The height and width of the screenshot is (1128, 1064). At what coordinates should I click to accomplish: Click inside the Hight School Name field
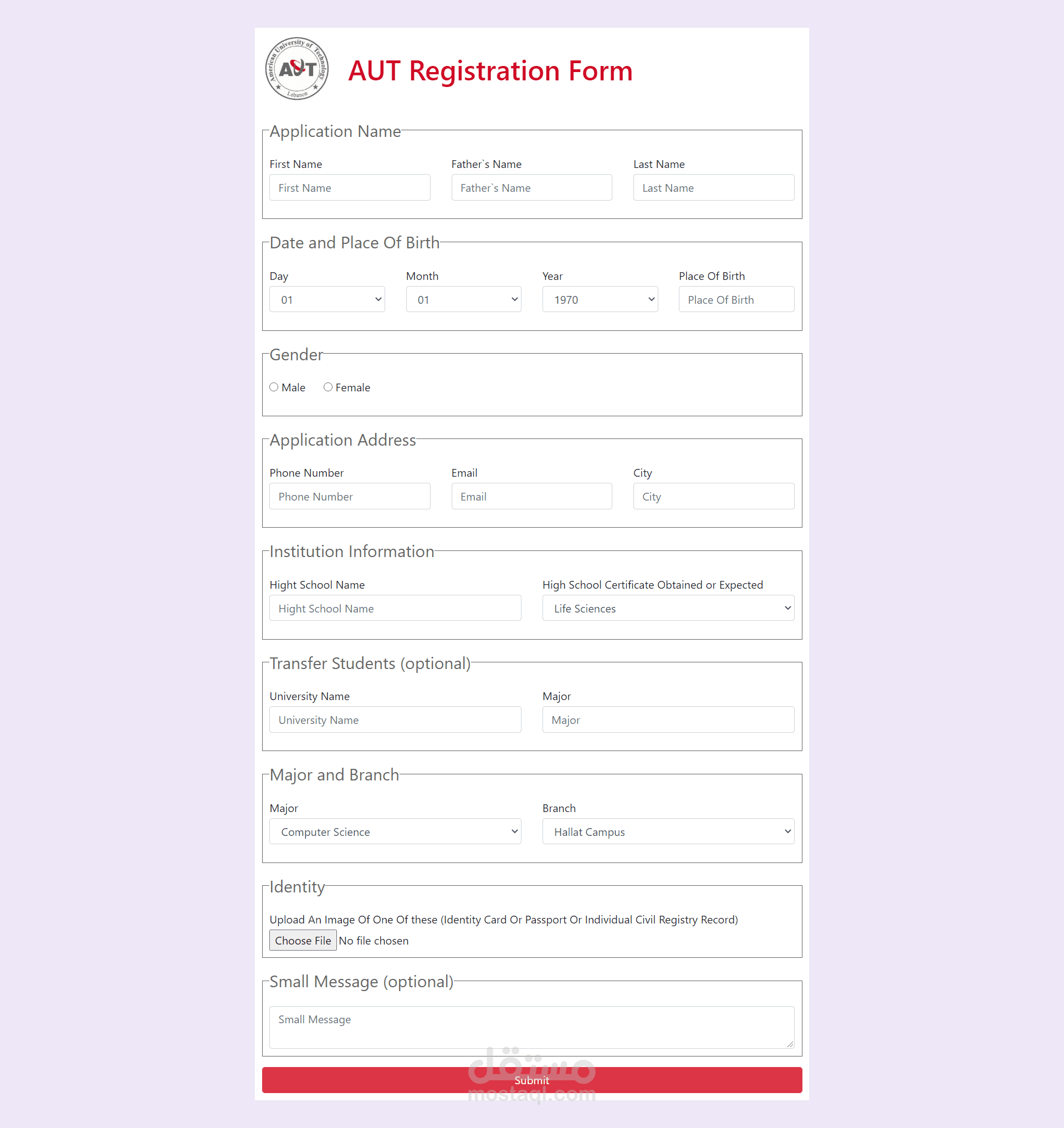395,608
